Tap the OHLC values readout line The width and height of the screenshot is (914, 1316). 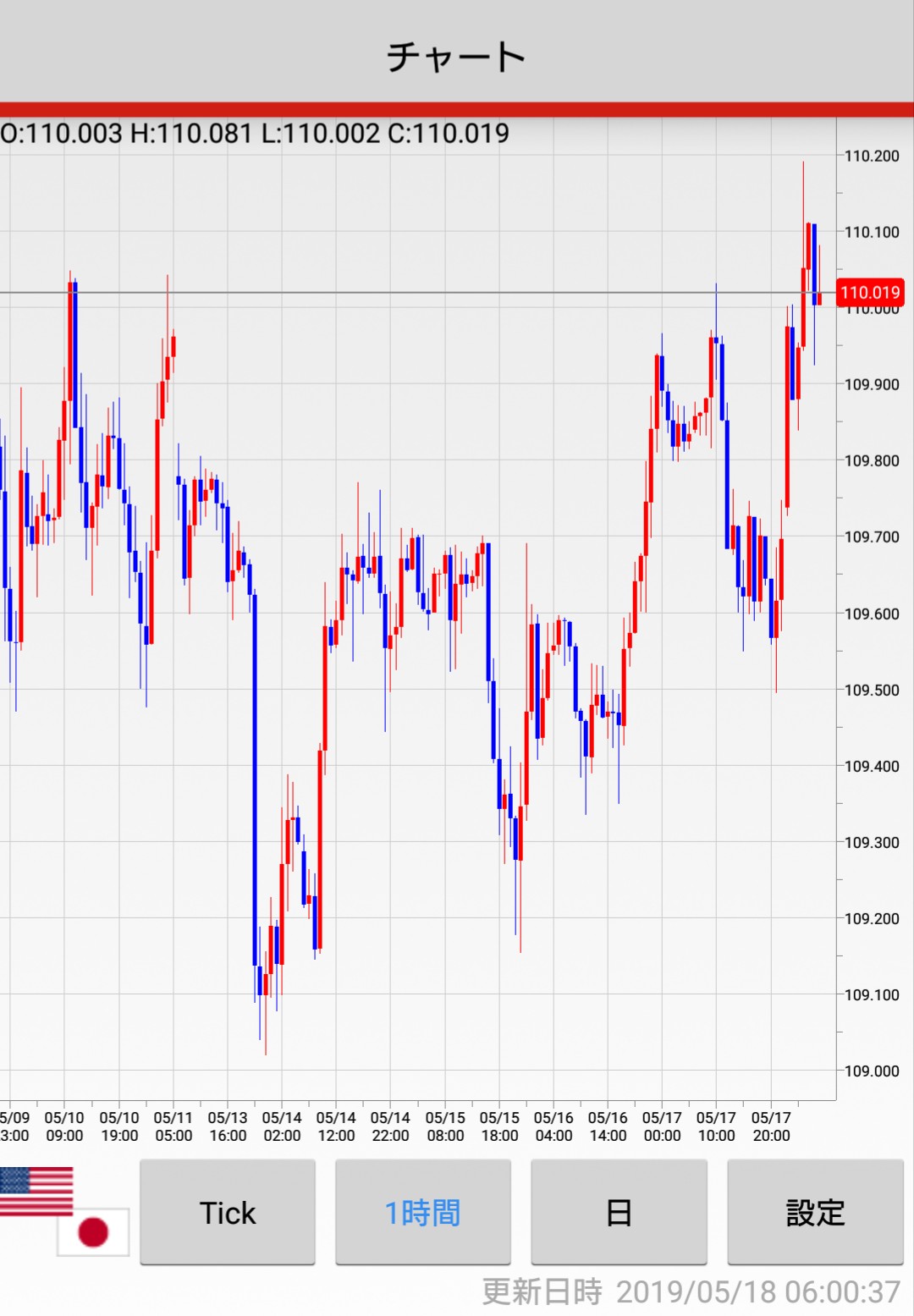(255, 134)
